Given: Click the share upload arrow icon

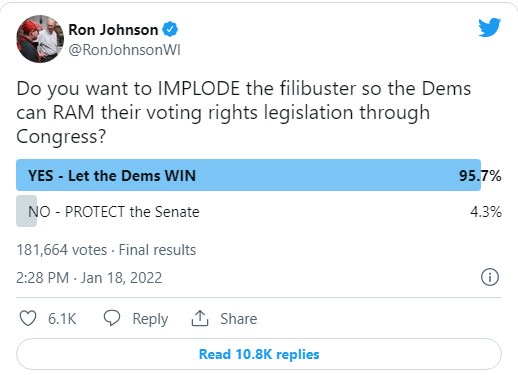Looking at the screenshot, I should pyautogui.click(x=200, y=318).
